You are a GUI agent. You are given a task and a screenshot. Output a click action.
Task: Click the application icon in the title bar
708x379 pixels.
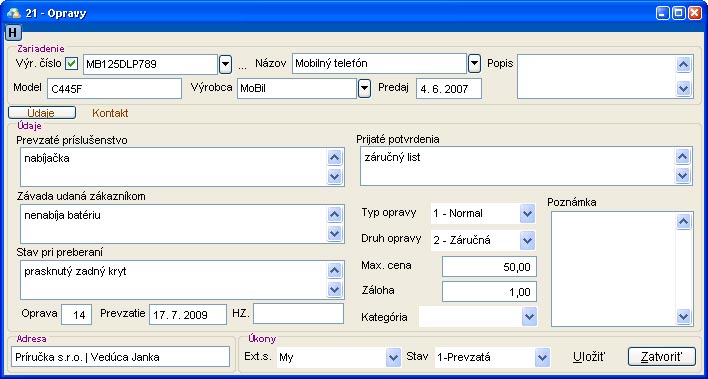(x=14, y=13)
